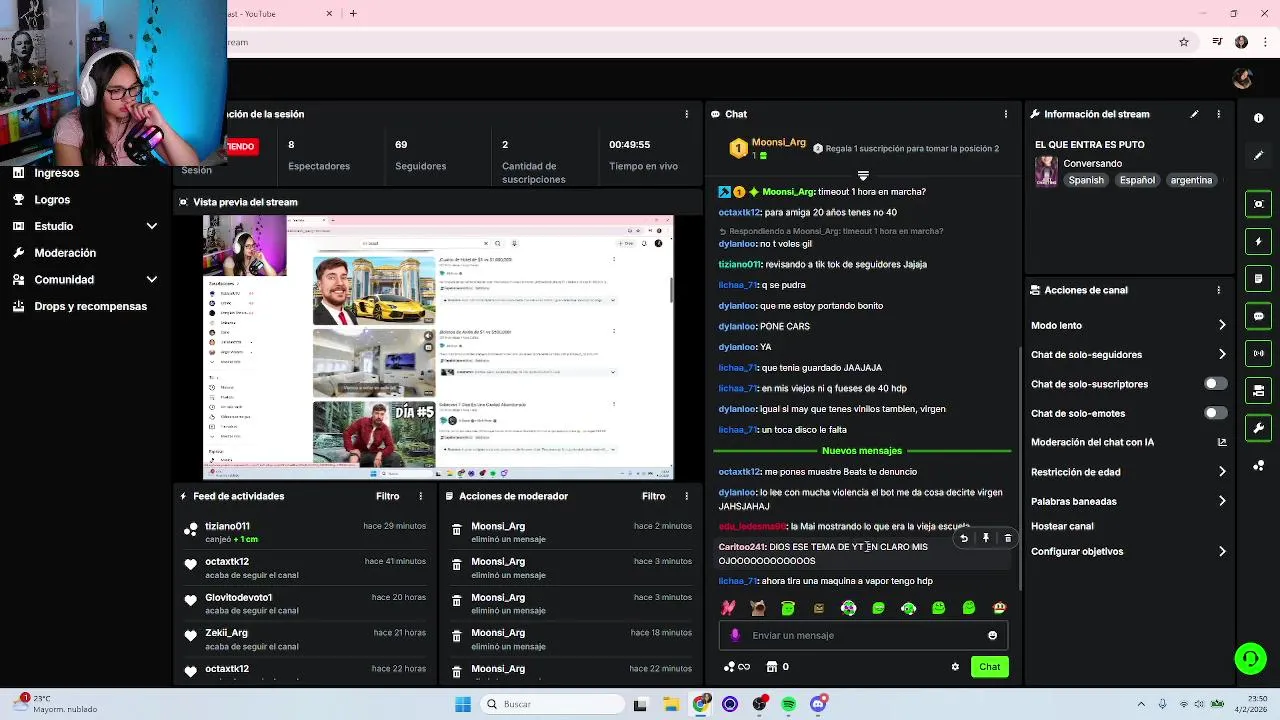Open Feed de actividades three-dot options

pyautogui.click(x=420, y=496)
